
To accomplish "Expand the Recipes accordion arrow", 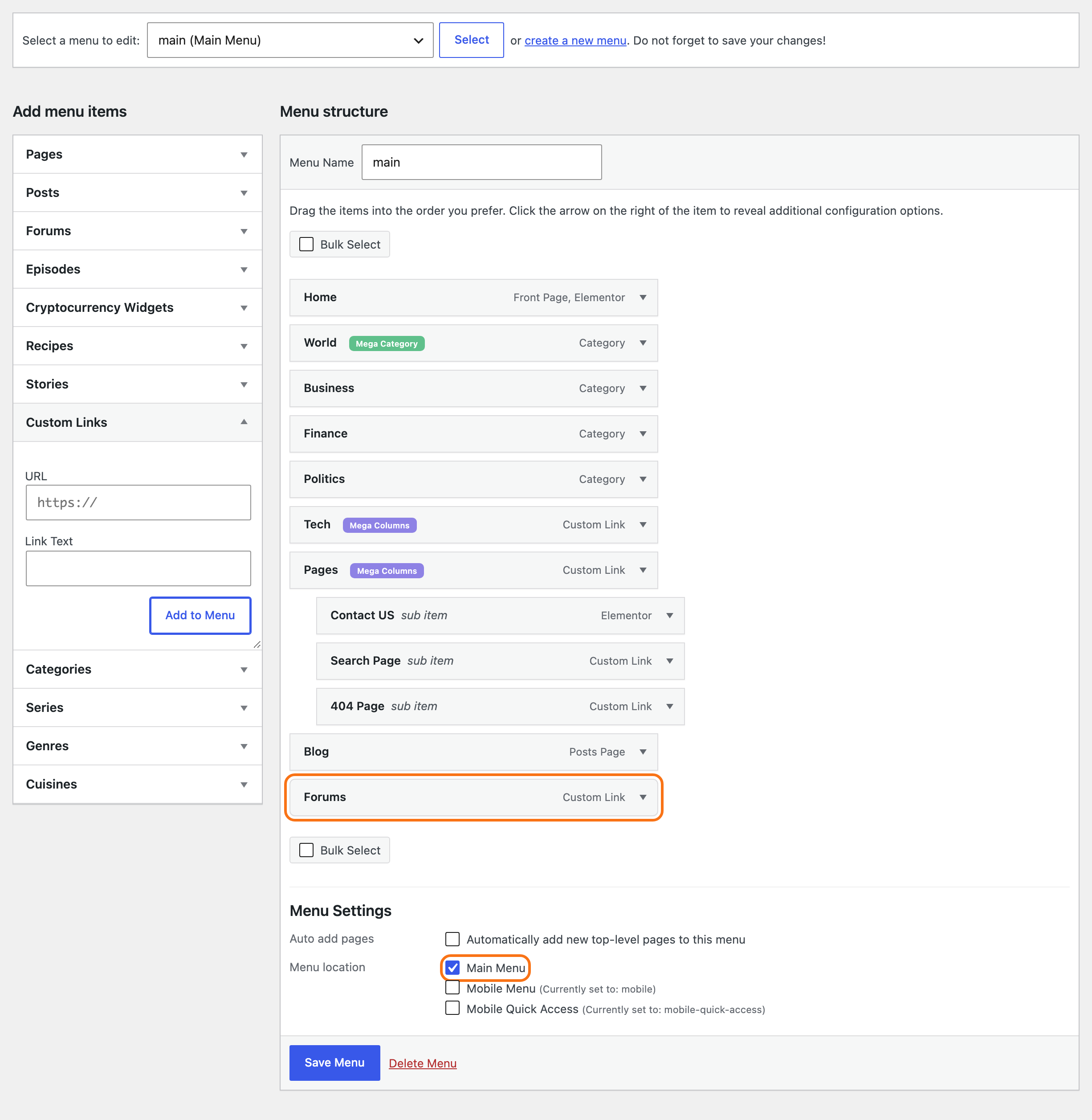I will 244,347.
